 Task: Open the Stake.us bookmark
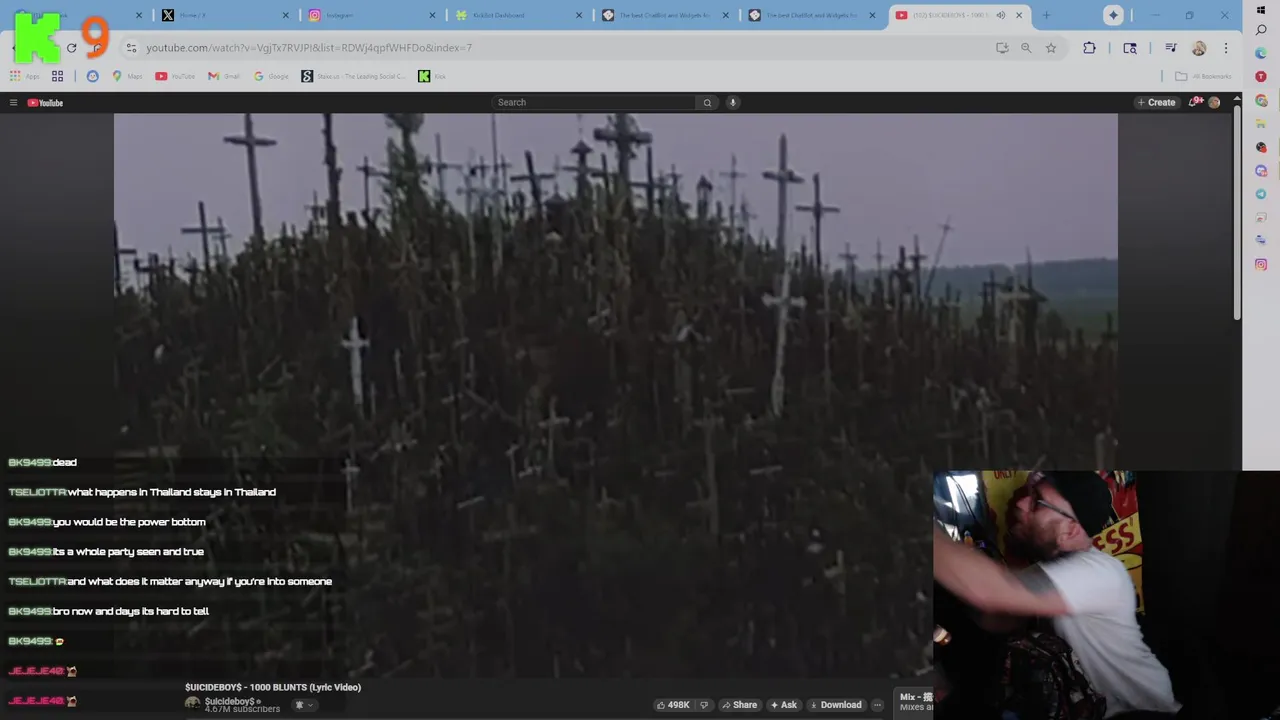tap(354, 76)
